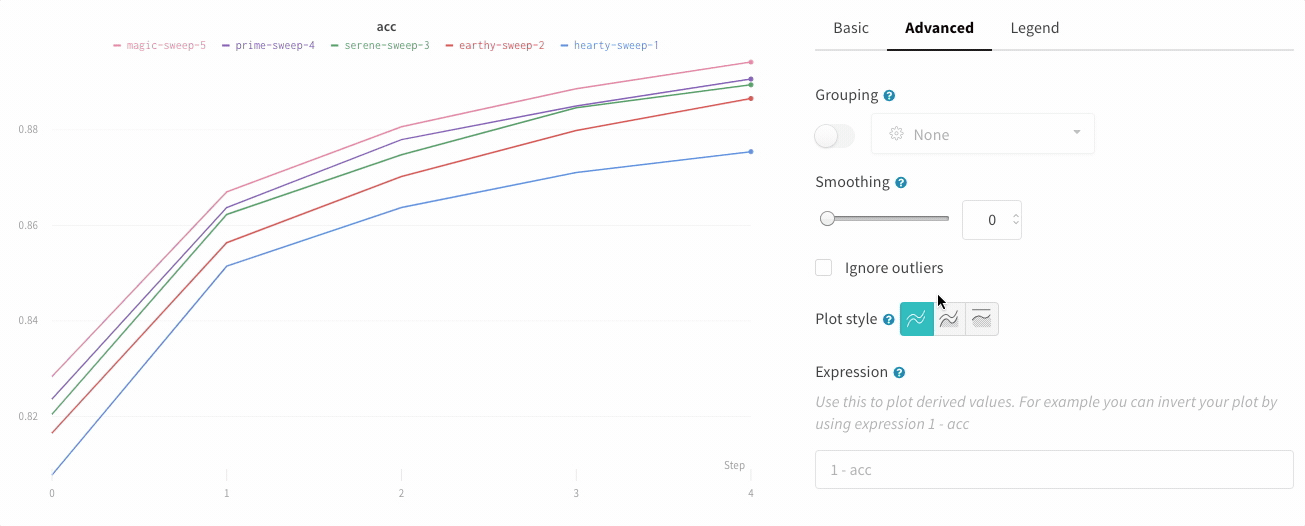Click the Expression help question-mark icon

(899, 373)
